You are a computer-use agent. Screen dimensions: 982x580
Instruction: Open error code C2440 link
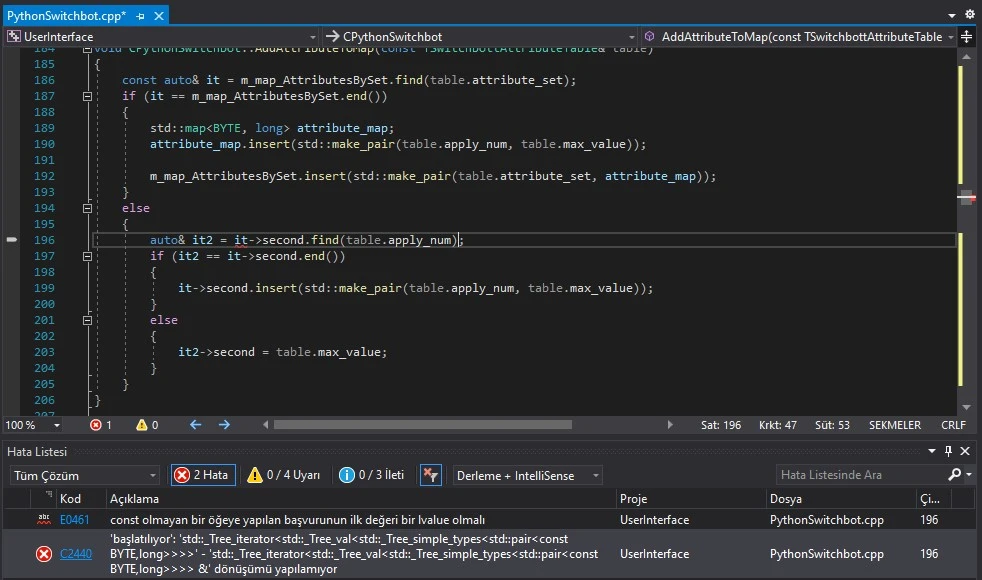pos(75,554)
